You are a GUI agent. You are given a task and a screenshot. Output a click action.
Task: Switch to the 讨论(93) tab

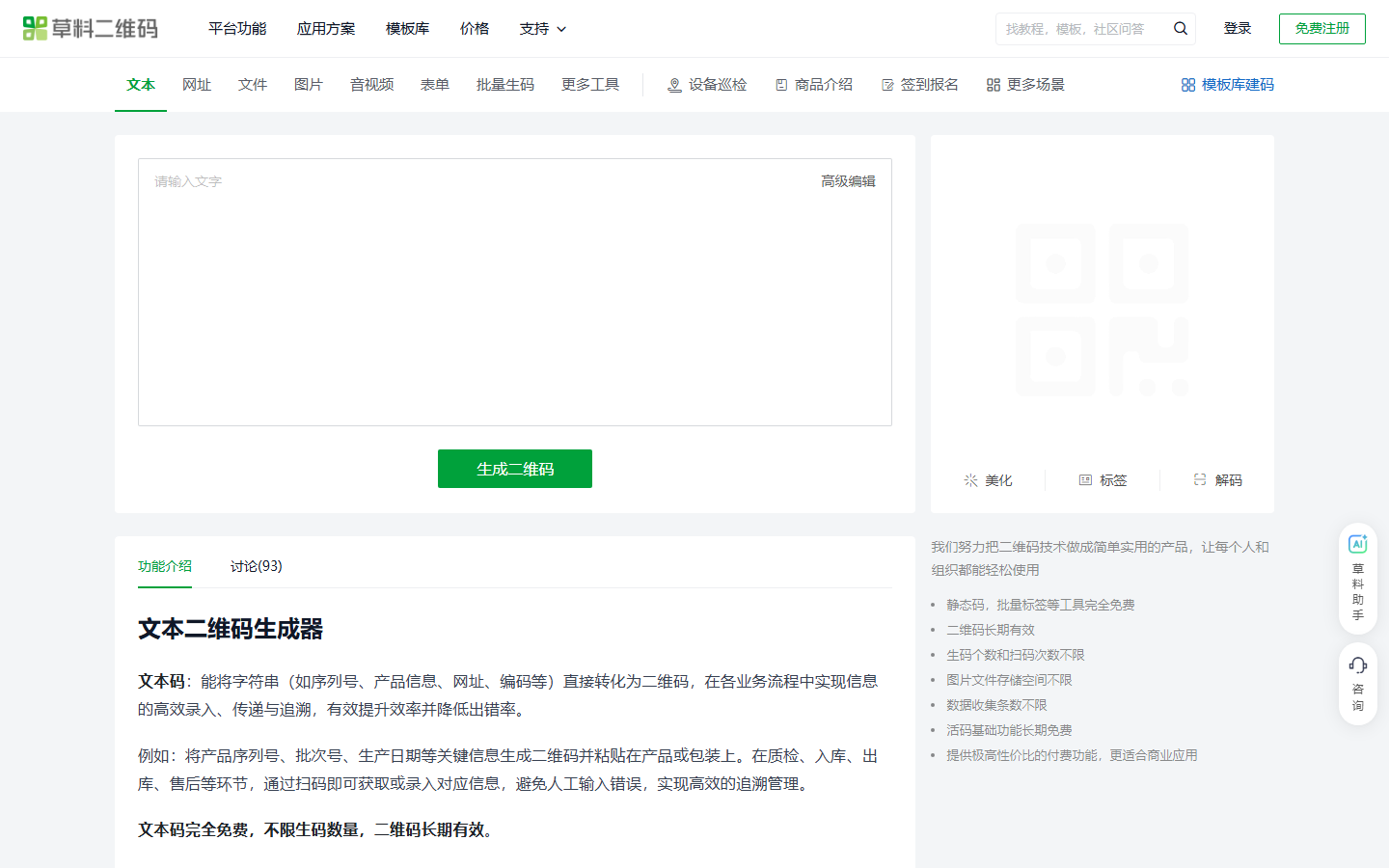click(x=257, y=566)
